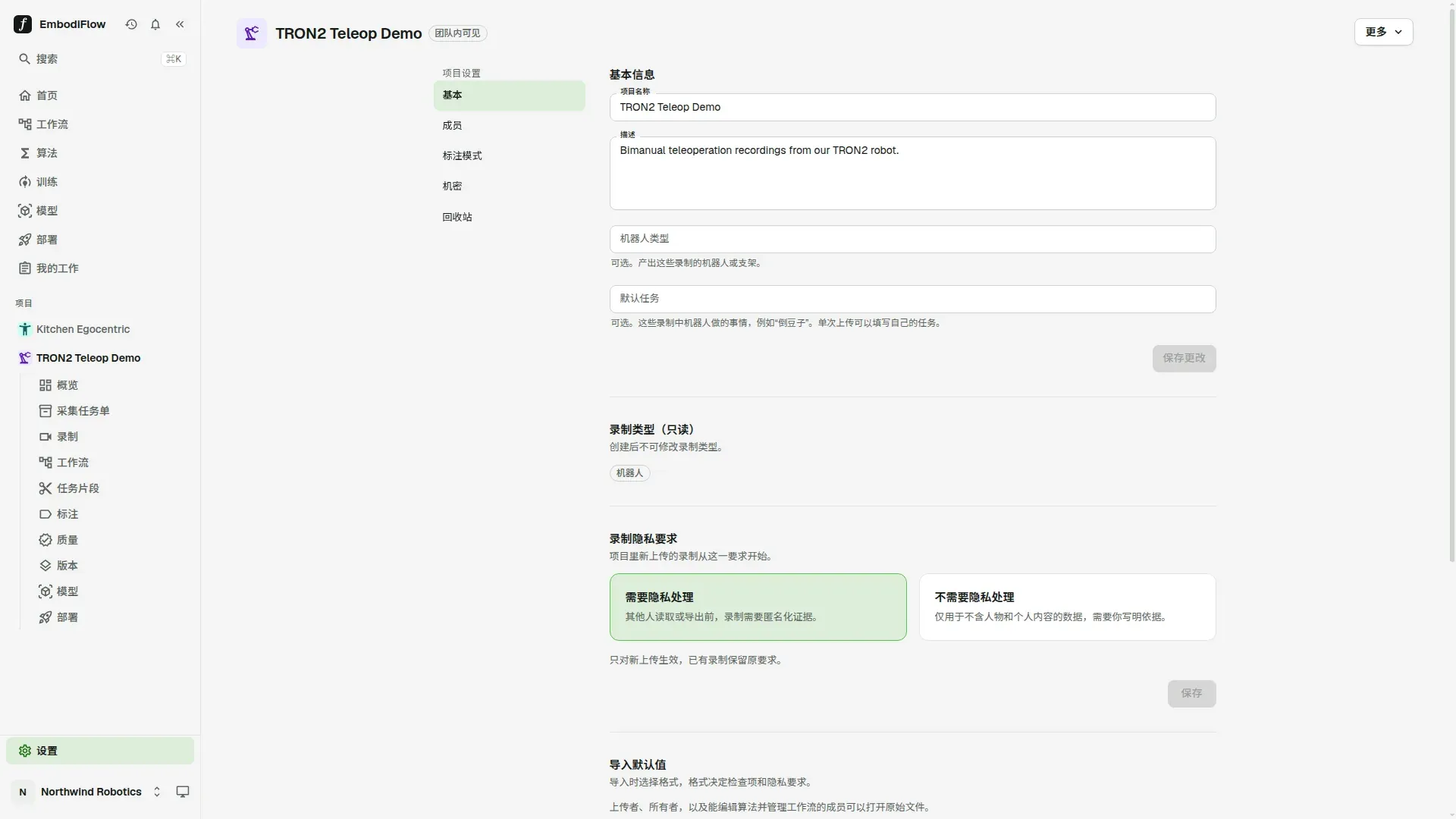The height and width of the screenshot is (819, 1456).
Task: Go to 首页 home icon
Action: (x=25, y=96)
